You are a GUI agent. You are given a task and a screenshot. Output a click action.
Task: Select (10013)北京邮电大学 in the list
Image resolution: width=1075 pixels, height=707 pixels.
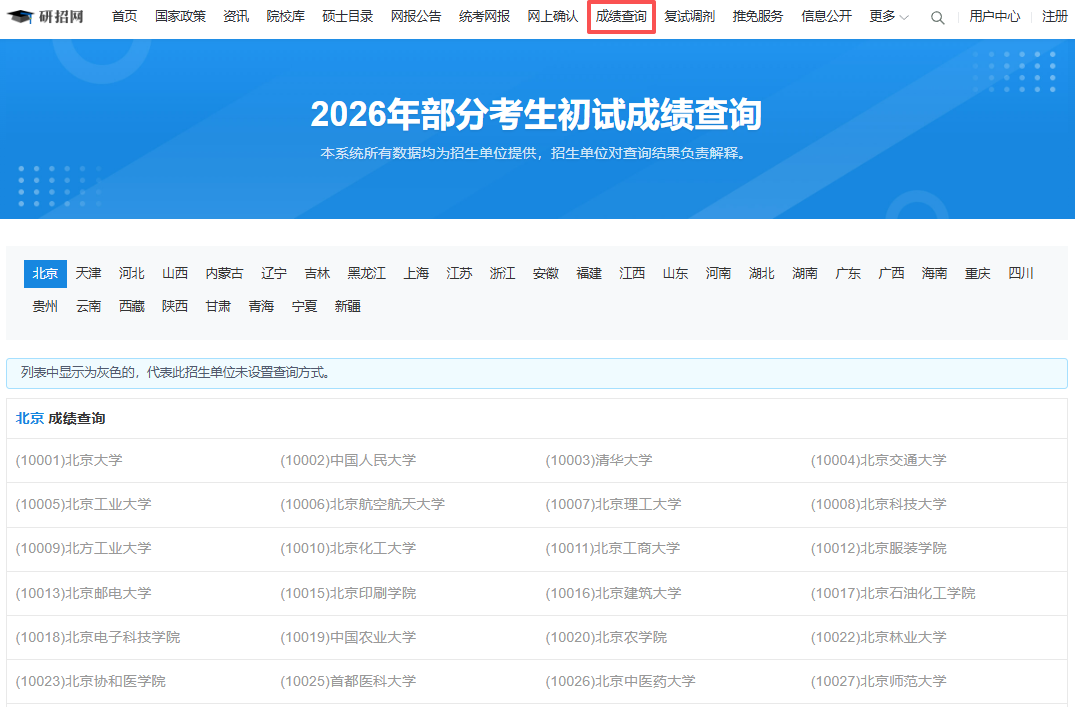84,593
